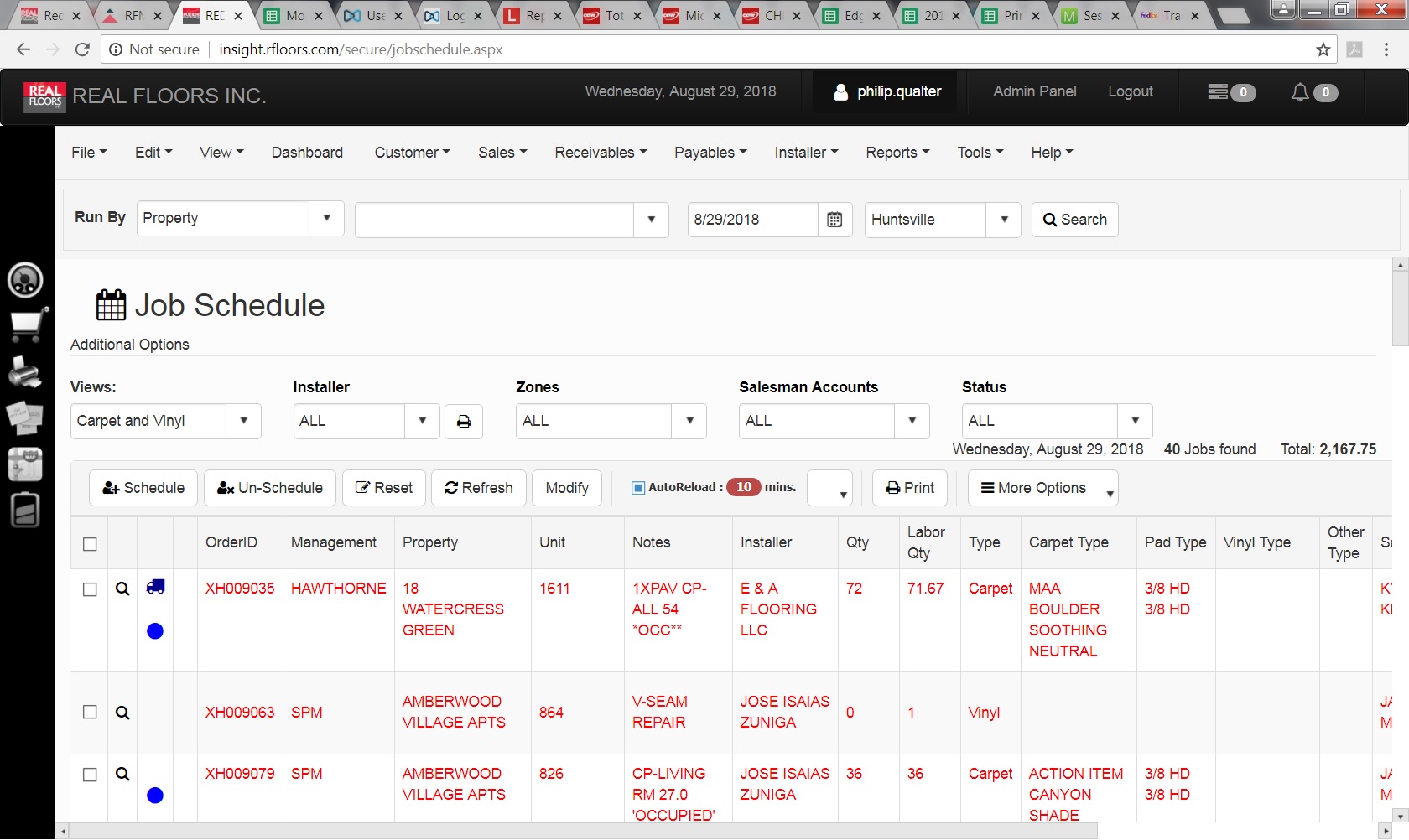Open the Receivables menu
The height and width of the screenshot is (840, 1409).
pyautogui.click(x=601, y=153)
